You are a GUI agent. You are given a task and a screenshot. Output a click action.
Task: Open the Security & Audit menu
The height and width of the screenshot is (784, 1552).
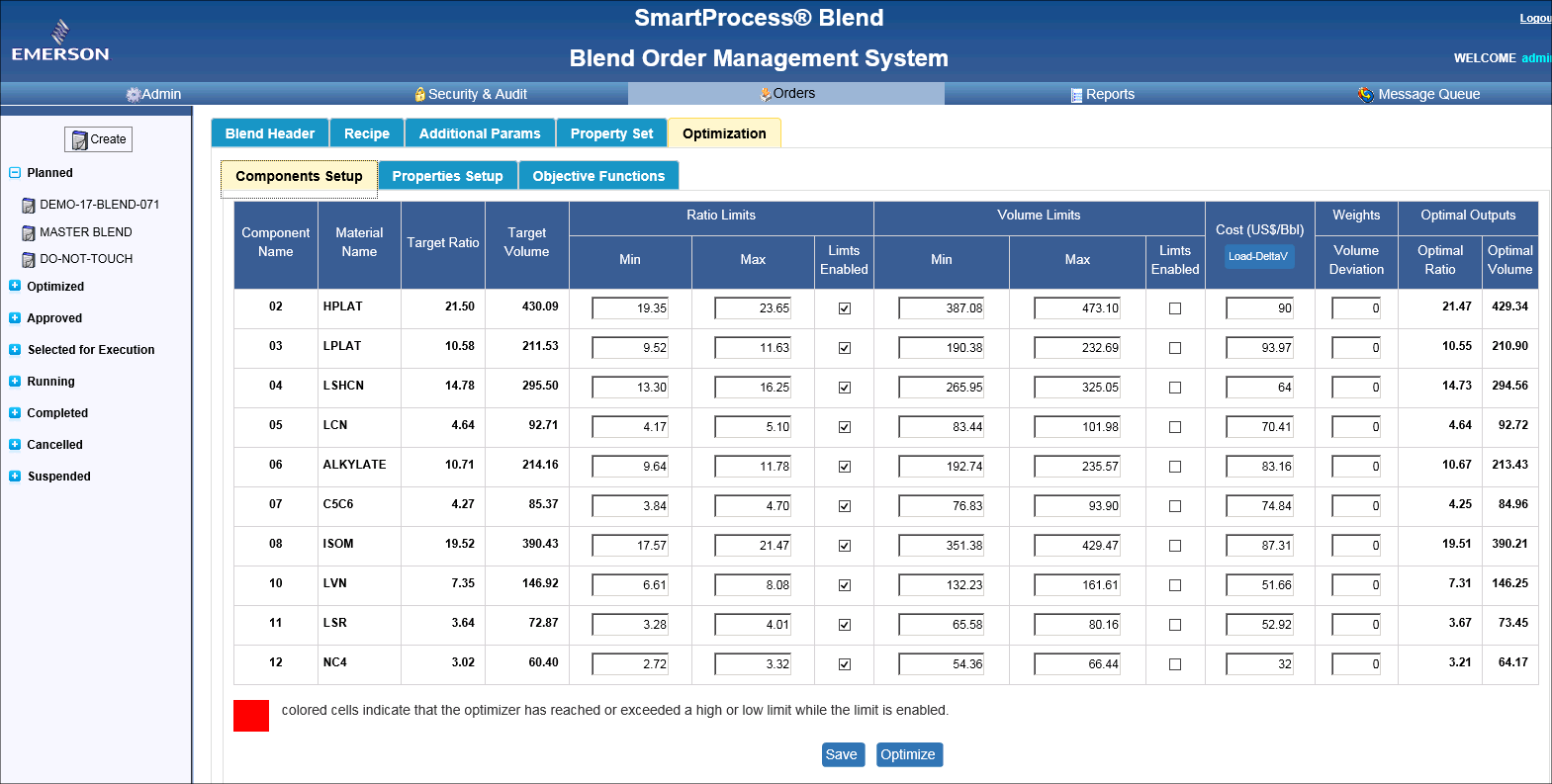click(471, 94)
